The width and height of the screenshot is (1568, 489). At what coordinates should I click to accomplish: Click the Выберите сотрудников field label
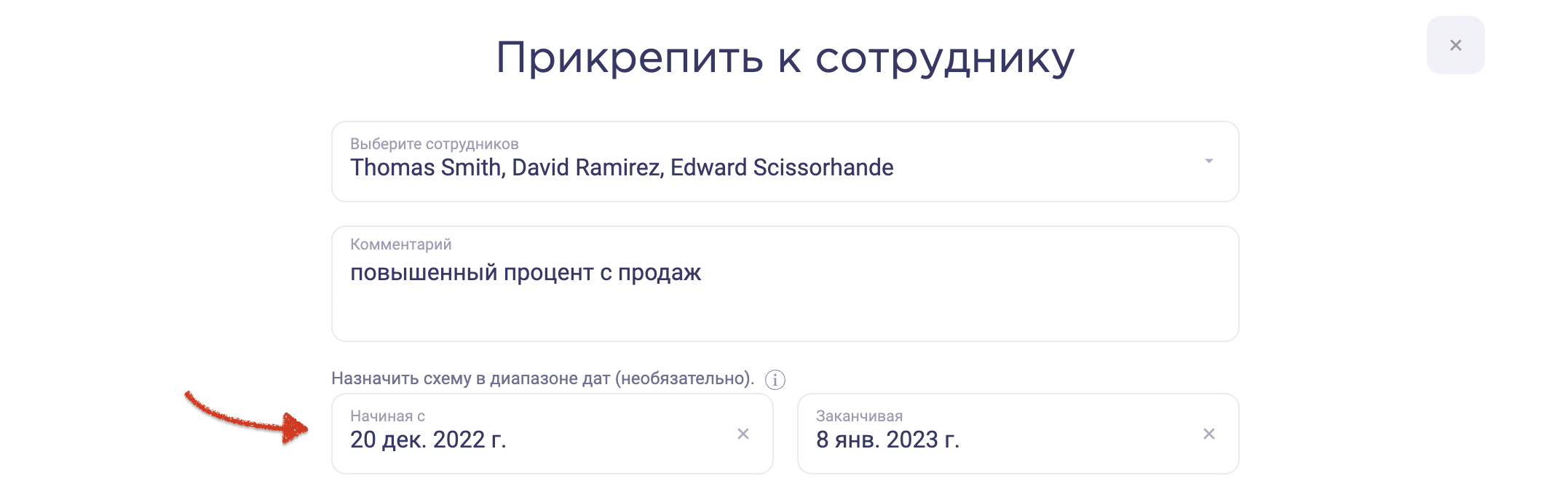click(x=435, y=144)
